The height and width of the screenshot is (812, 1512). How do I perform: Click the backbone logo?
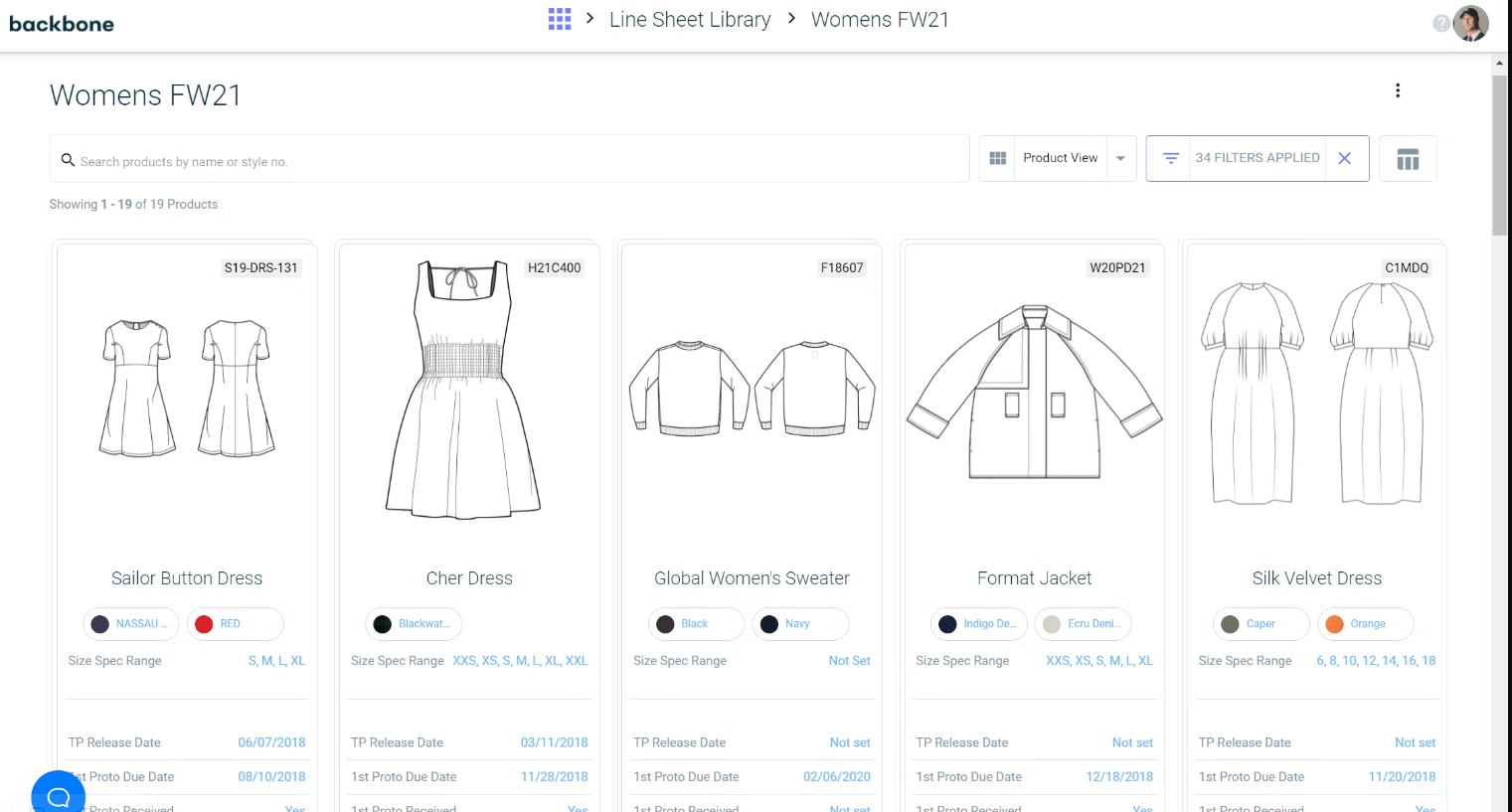point(62,24)
